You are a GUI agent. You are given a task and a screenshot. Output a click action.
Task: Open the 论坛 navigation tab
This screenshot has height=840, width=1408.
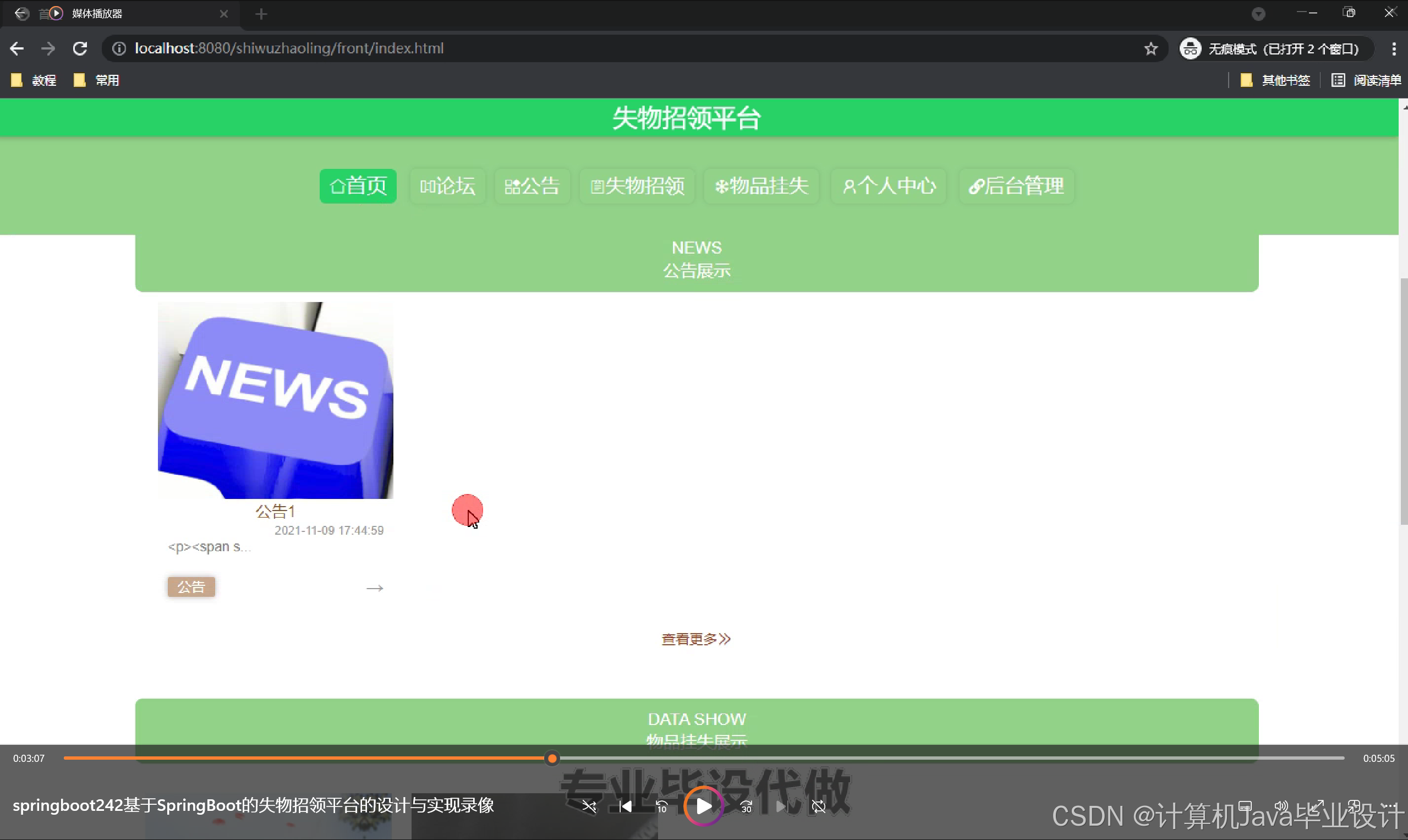click(447, 186)
